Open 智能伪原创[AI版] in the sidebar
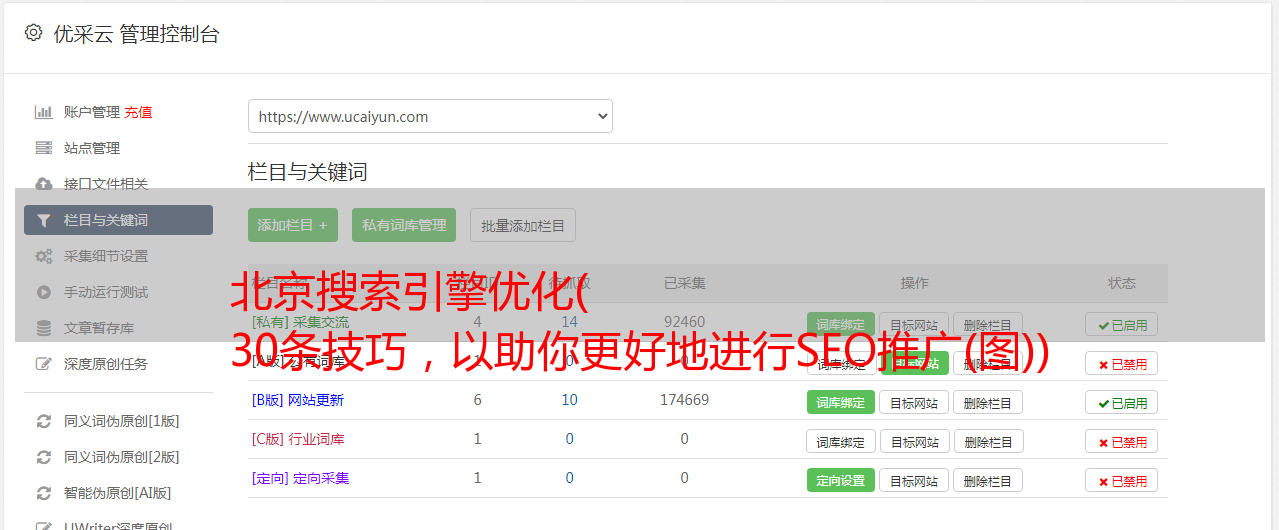1279x530 pixels. 118,493
